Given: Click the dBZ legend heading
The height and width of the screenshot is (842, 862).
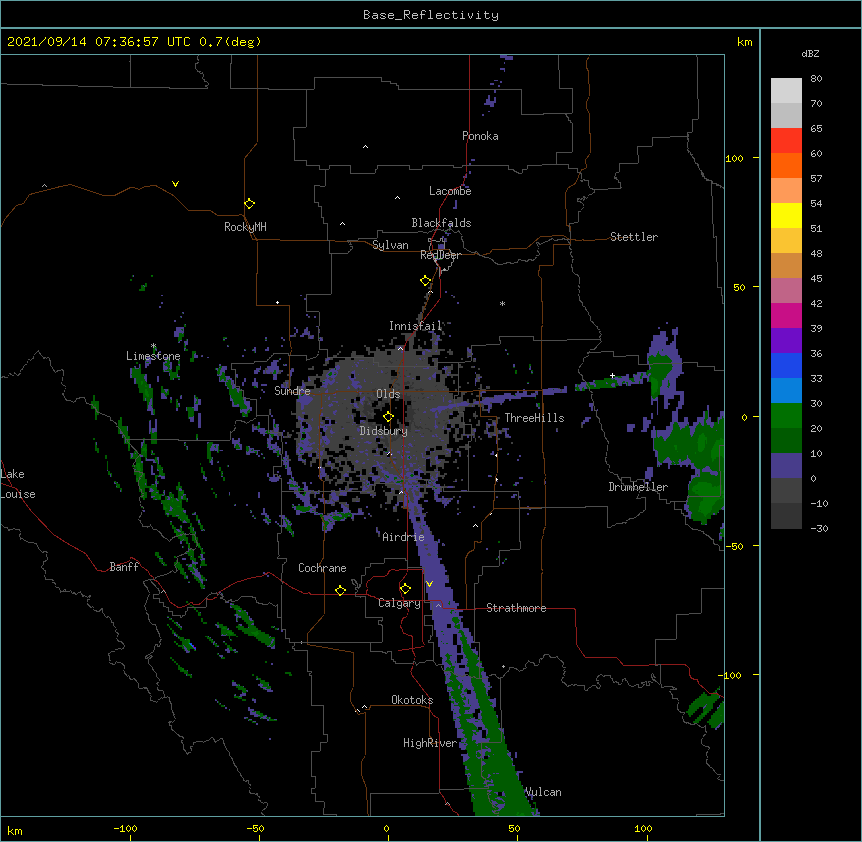Looking at the screenshot, I should pyautogui.click(x=810, y=54).
